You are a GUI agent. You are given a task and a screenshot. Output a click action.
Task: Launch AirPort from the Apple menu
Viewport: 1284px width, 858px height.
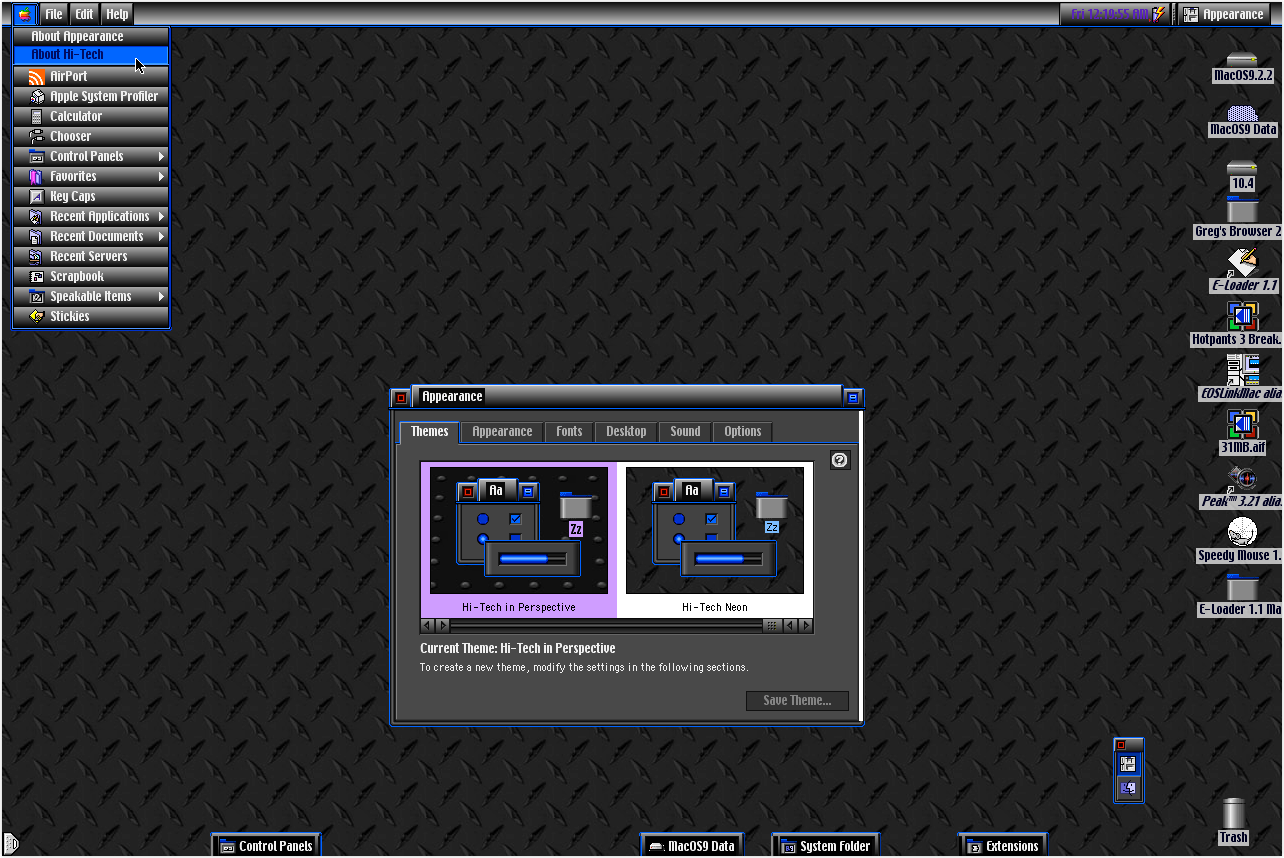point(91,76)
